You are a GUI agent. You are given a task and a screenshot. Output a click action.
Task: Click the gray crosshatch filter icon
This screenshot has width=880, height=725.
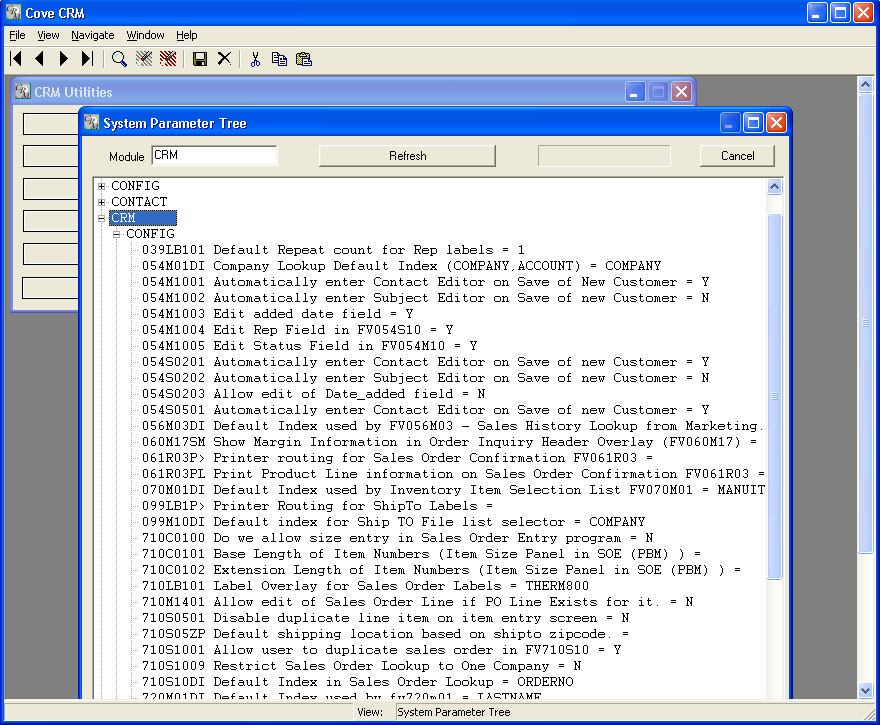pos(144,59)
